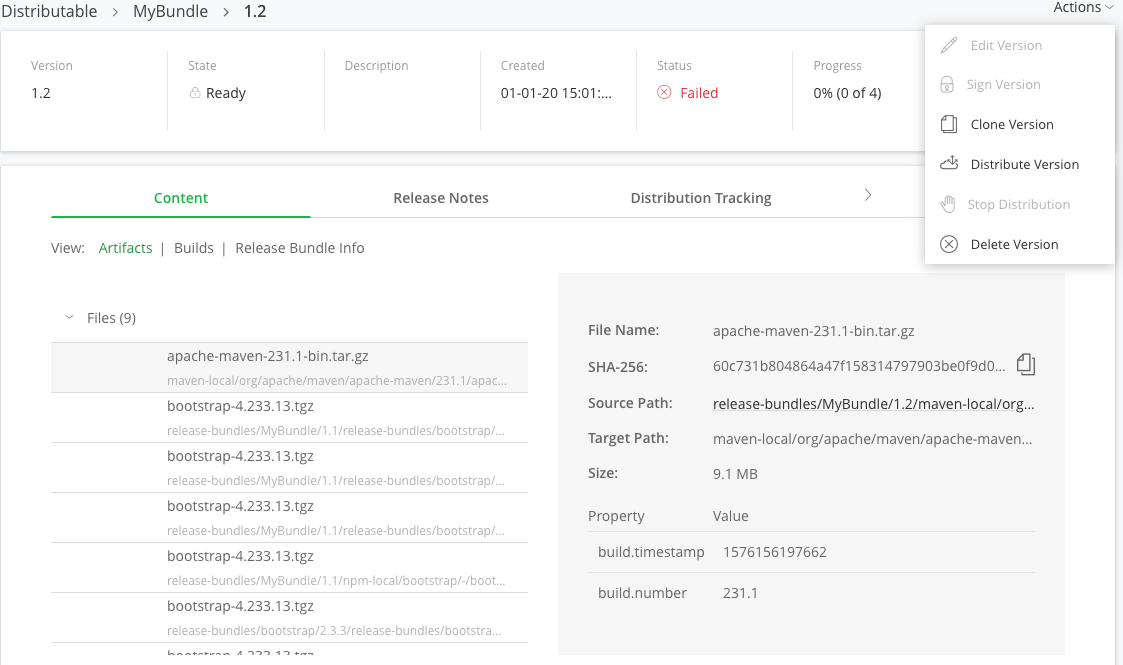Click the cloud icon beside Distribute Version
Screen dimensions: 1123x665
[x=949, y=163]
